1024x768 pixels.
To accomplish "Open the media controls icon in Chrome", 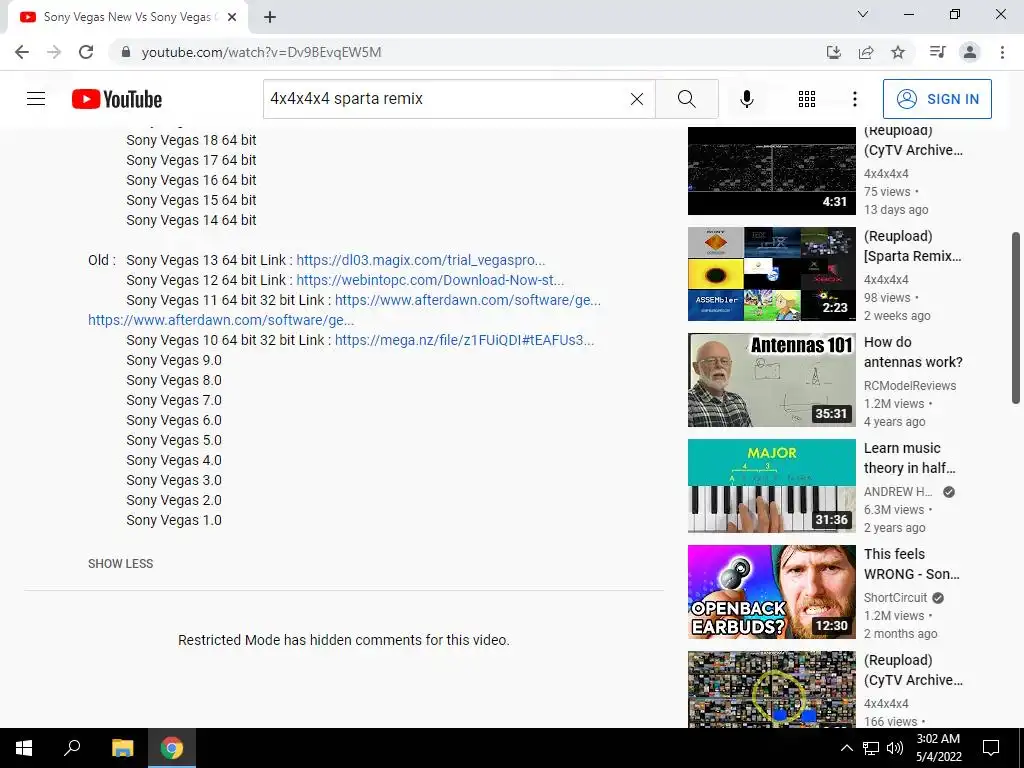I will [937, 52].
